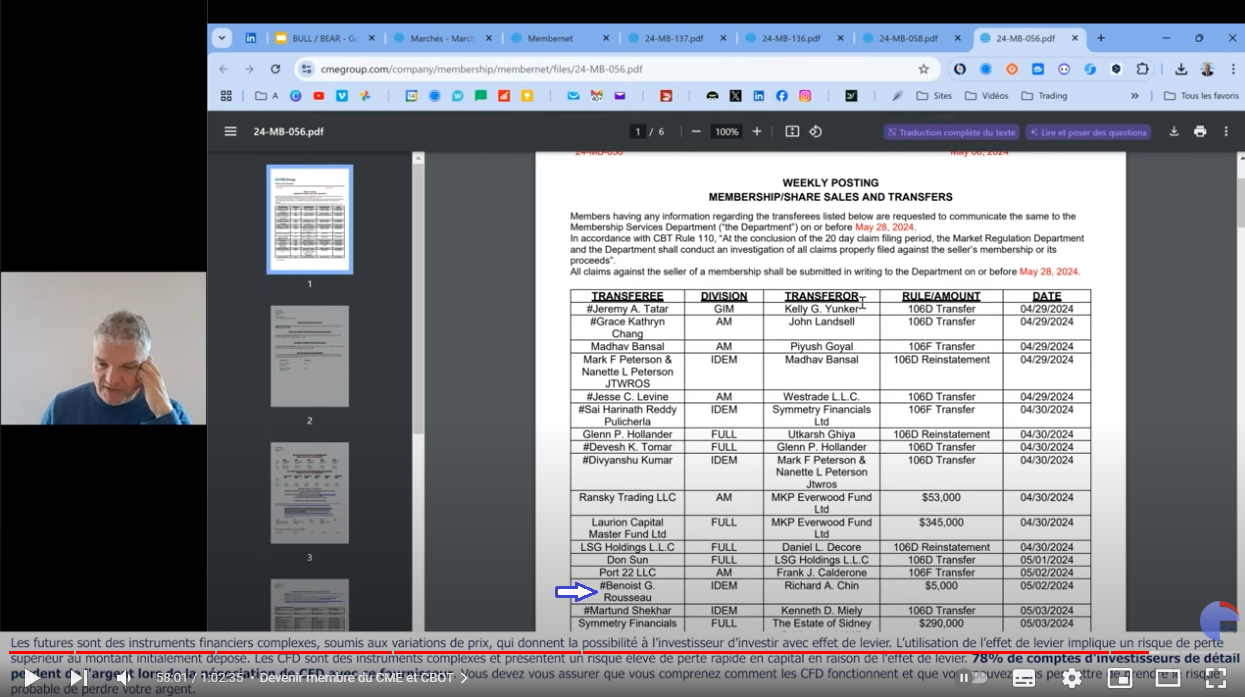
Task: Open miniplayer mode
Action: click(1120, 678)
